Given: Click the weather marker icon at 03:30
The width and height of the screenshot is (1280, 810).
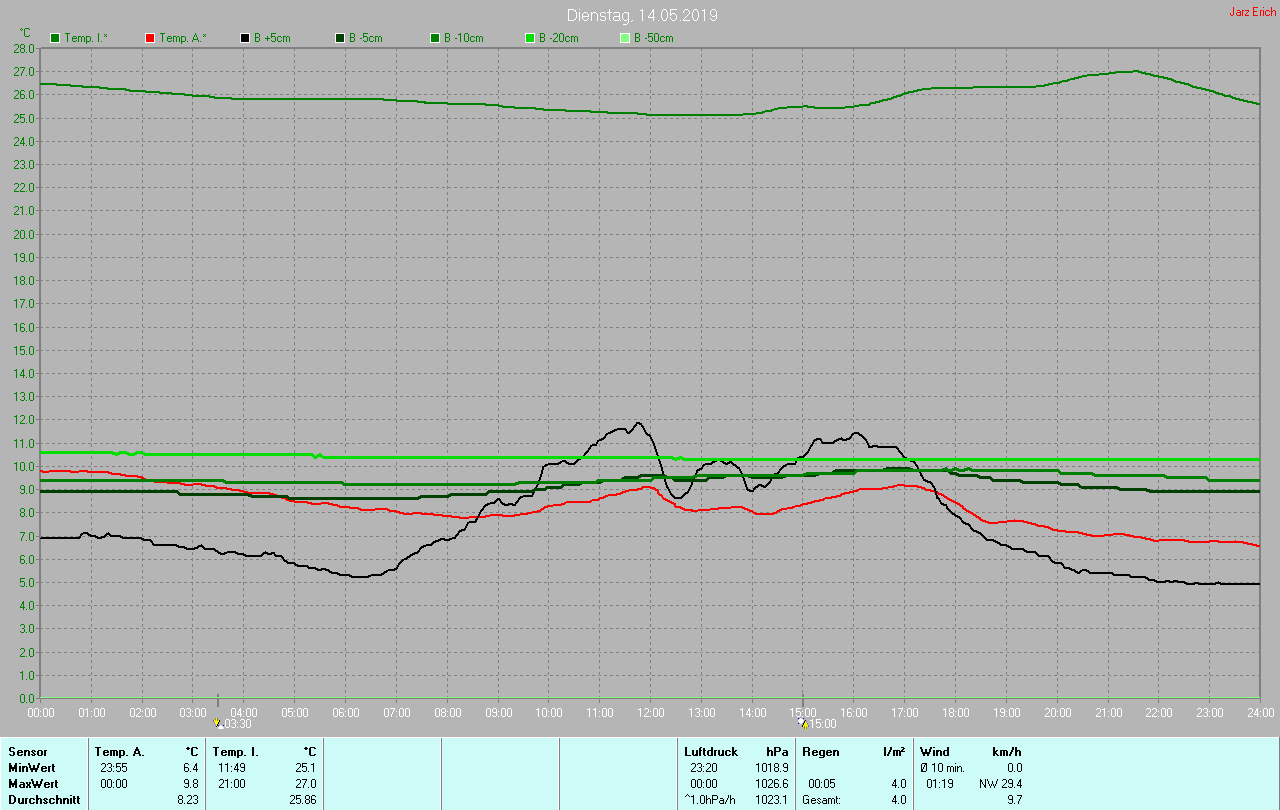Looking at the screenshot, I should [219, 723].
